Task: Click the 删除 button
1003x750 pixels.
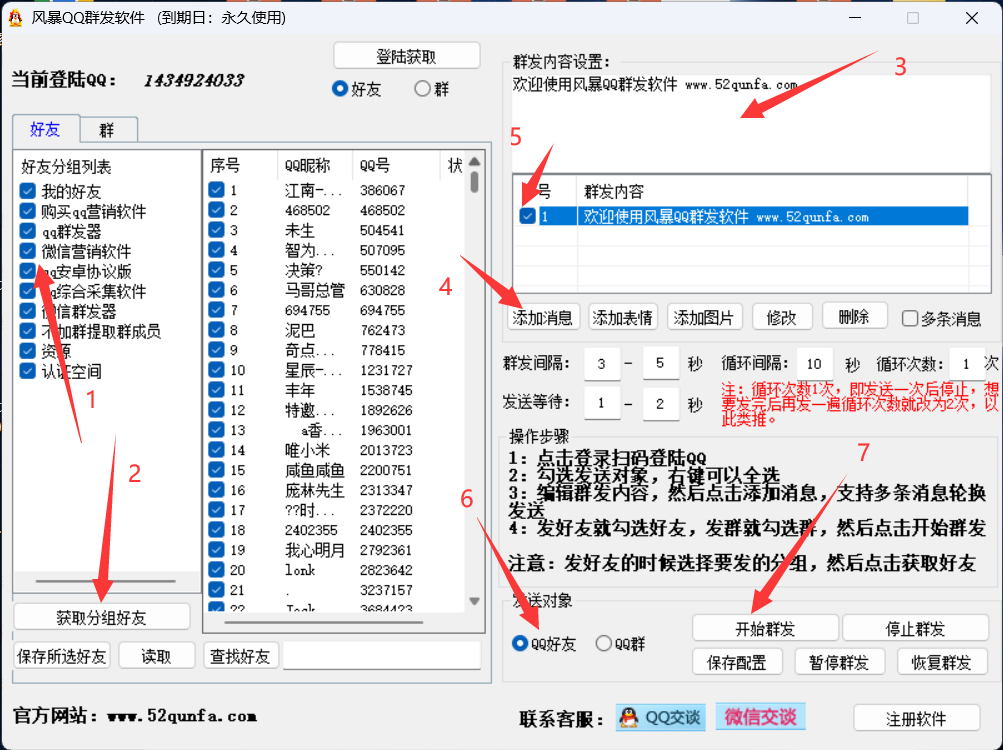Action: (854, 316)
